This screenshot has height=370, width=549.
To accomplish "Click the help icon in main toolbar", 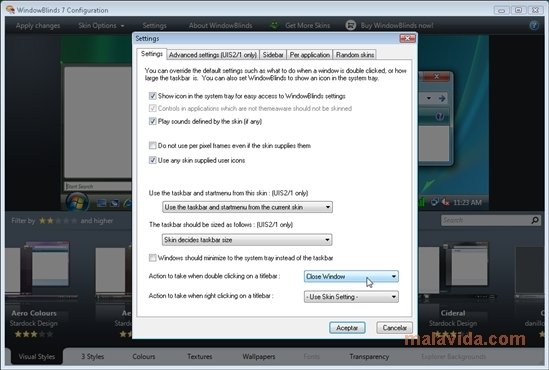I will [x=534, y=25].
